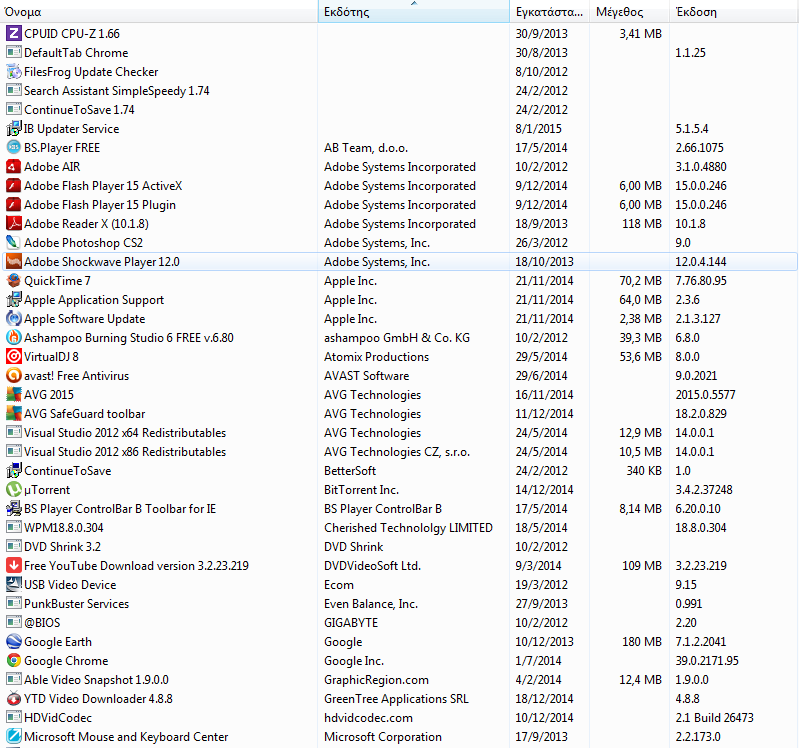Click the Google Earth icon

(x=14, y=642)
